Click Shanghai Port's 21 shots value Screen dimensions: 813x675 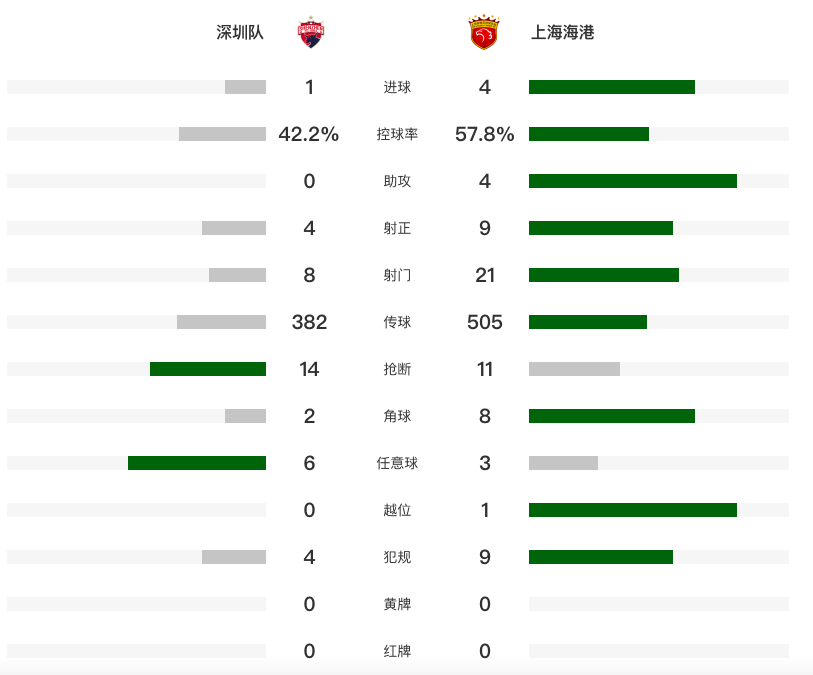click(485, 275)
